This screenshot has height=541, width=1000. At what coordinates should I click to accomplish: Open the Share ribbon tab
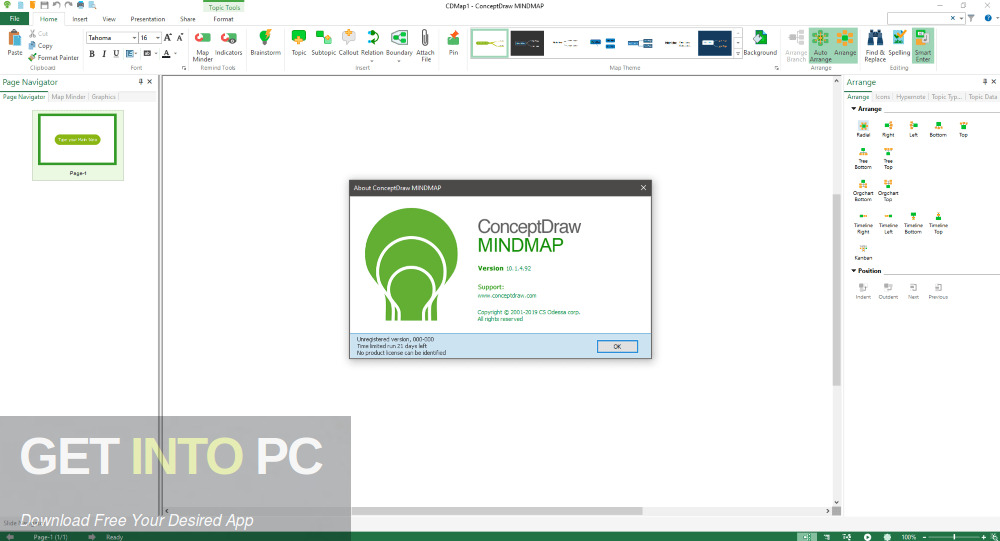(x=188, y=19)
